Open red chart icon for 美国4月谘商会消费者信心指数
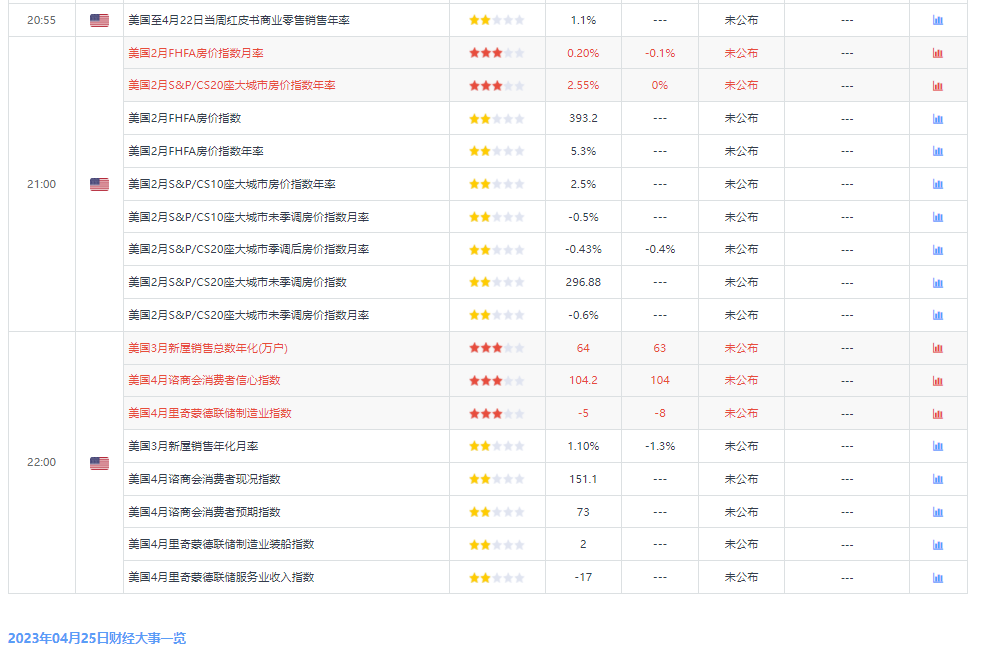The width and height of the screenshot is (1007, 648). tap(938, 381)
